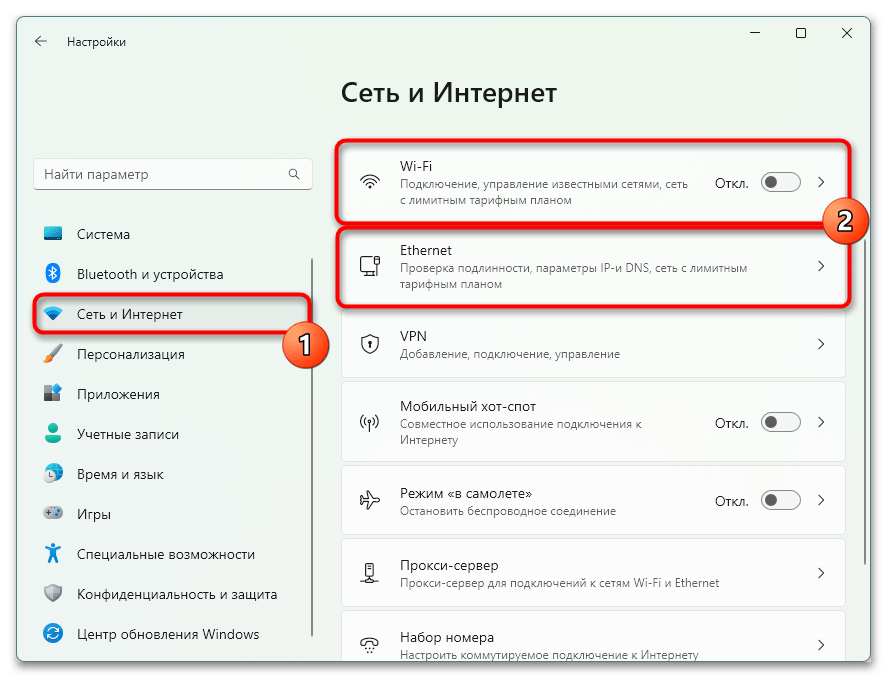Open the VPN settings title
887x678 pixels.
click(x=413, y=336)
